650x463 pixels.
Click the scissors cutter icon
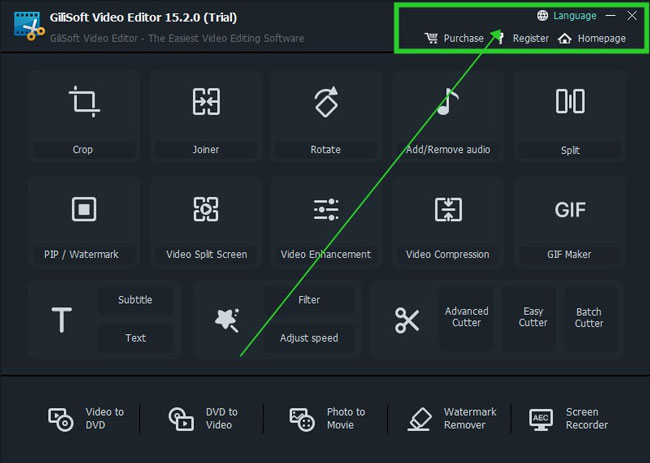click(x=407, y=320)
